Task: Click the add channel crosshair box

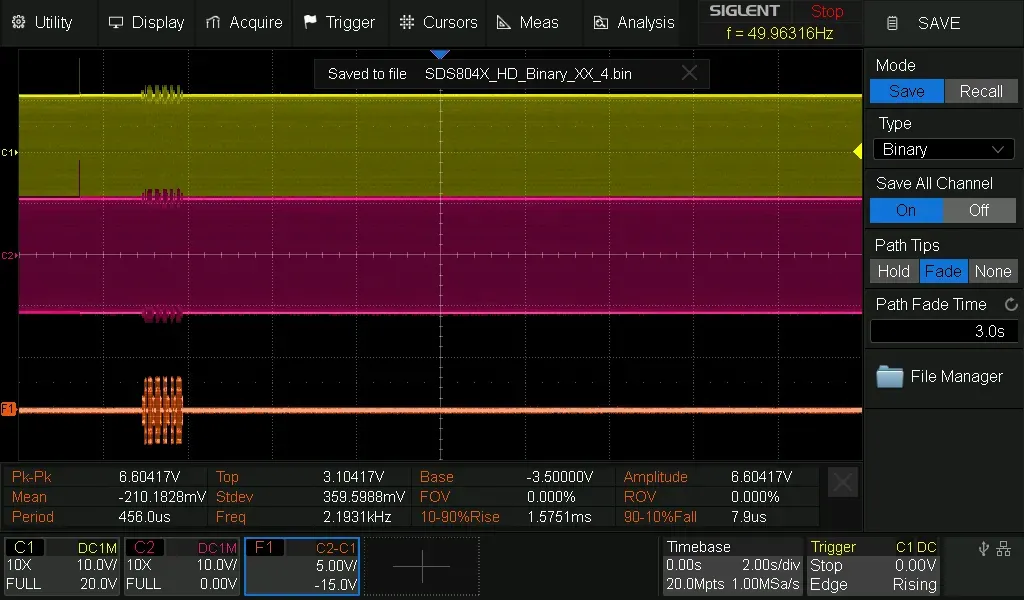Action: coord(421,566)
